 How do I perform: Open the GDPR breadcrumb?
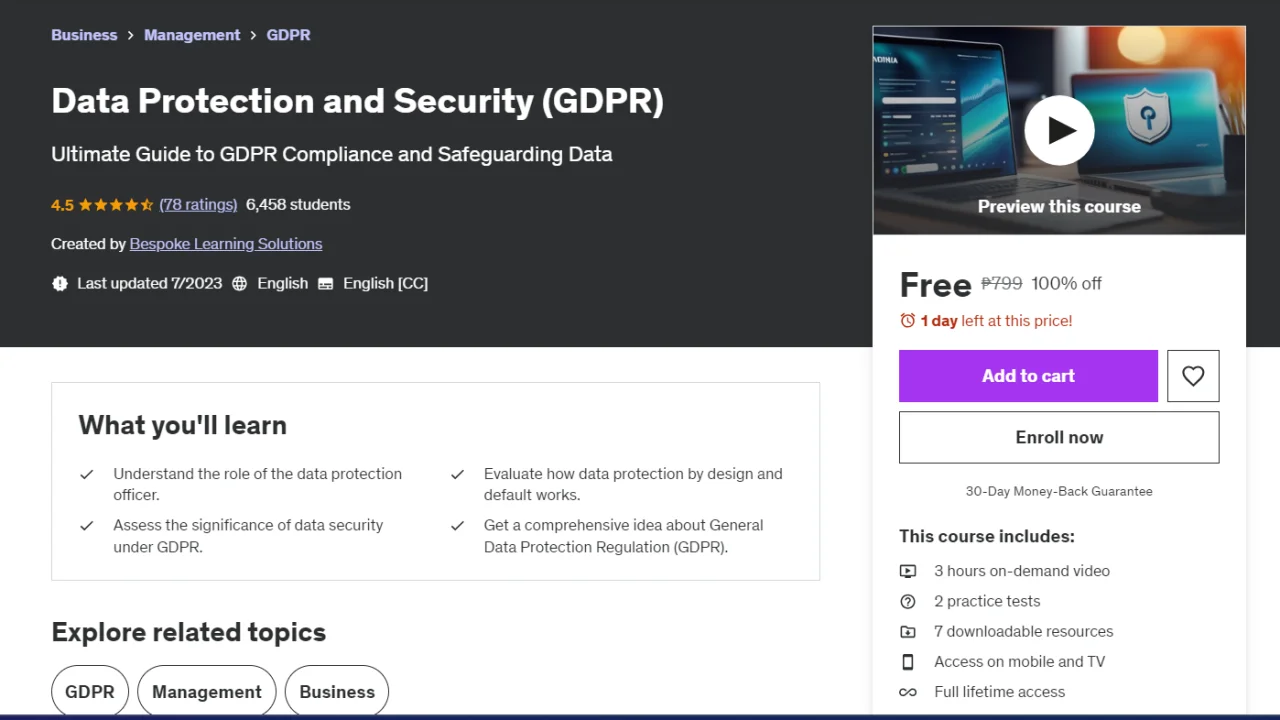point(288,35)
